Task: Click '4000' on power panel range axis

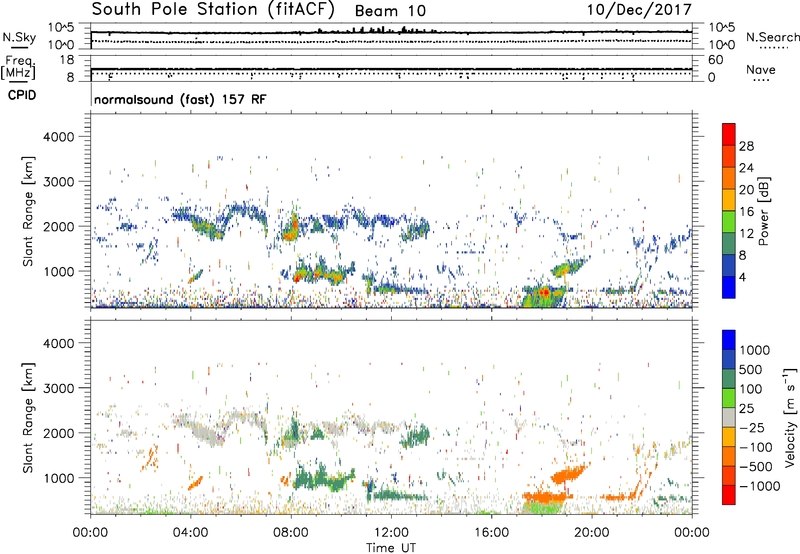Action: point(58,137)
